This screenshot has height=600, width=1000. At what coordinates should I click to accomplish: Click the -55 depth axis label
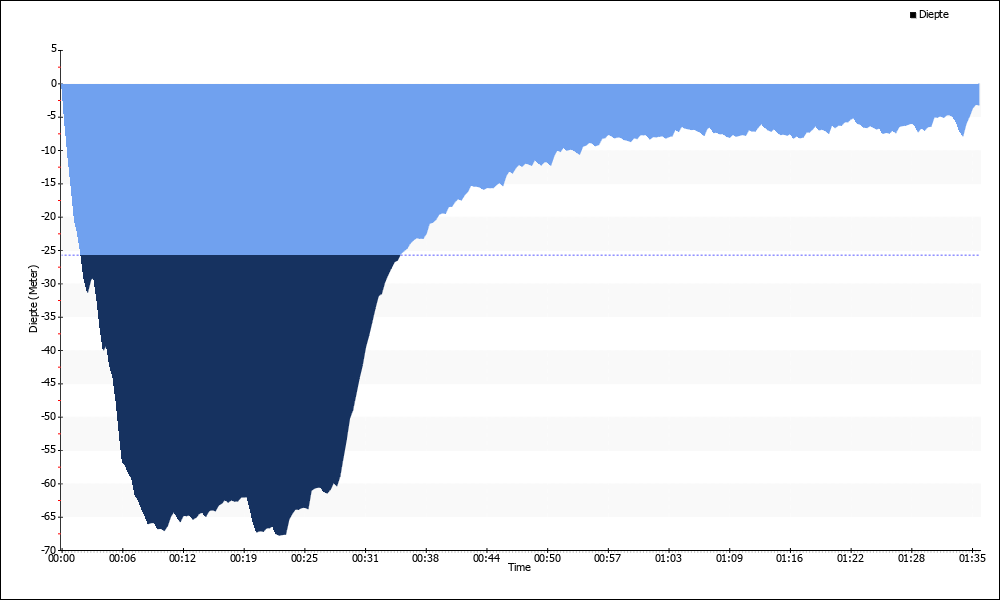(49, 450)
